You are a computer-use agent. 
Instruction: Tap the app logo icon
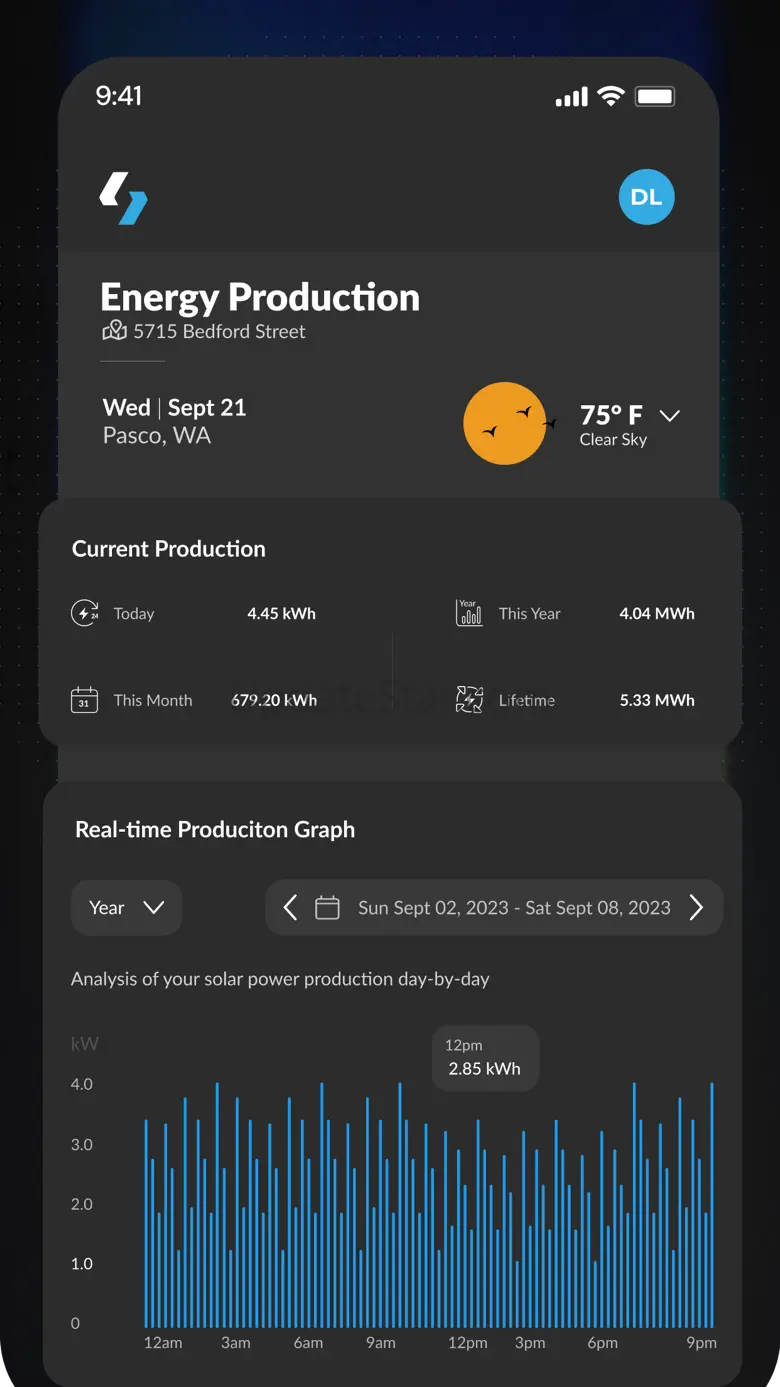(x=123, y=198)
